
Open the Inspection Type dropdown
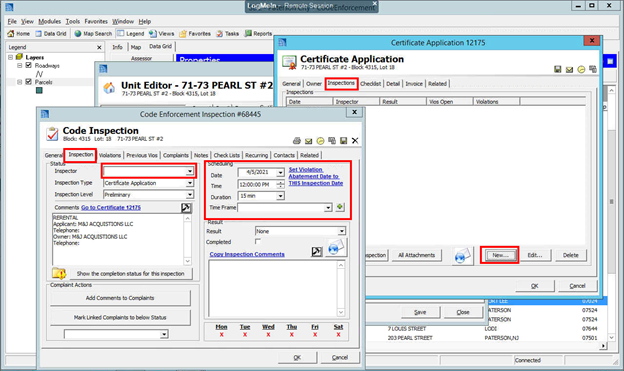[x=190, y=183]
